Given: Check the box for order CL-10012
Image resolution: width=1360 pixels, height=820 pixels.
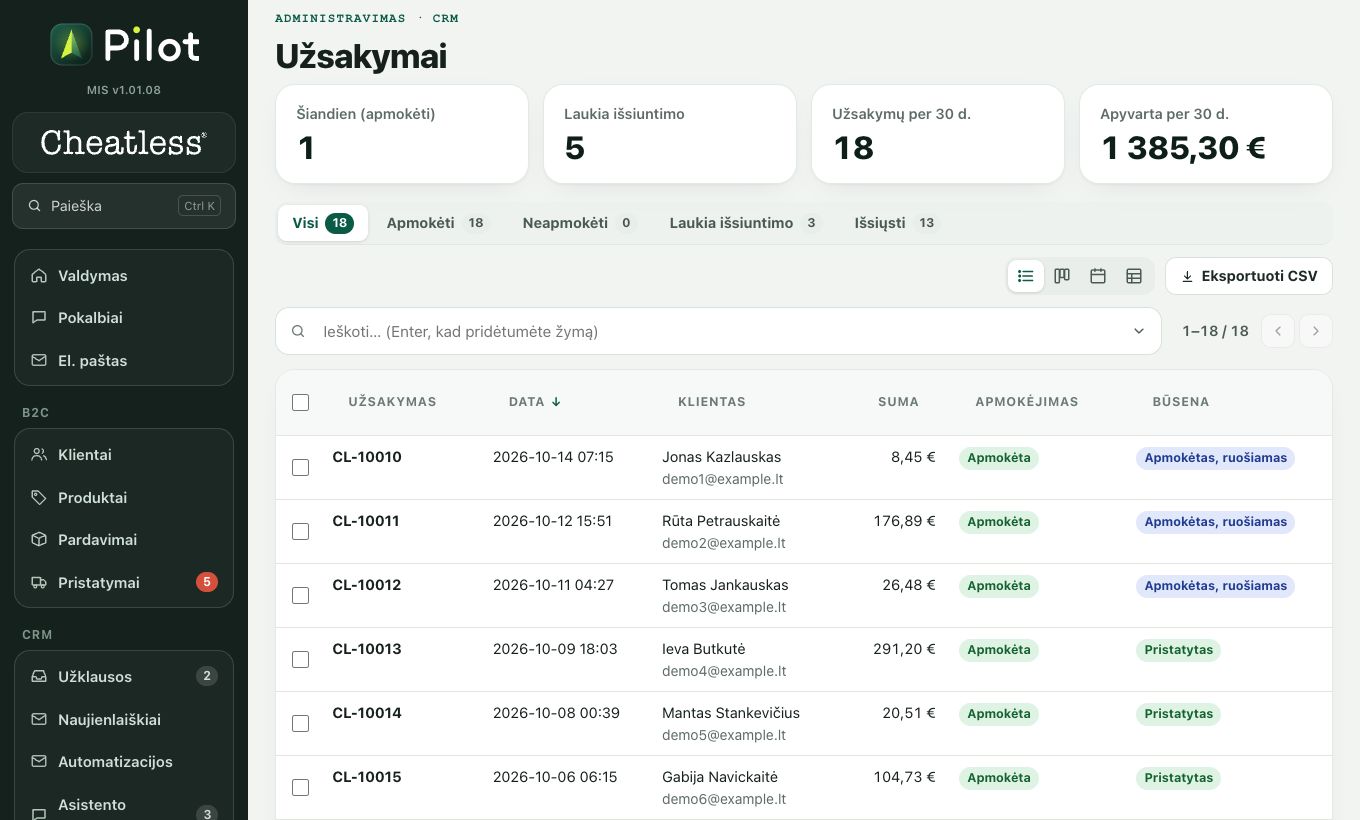Looking at the screenshot, I should pos(300,595).
